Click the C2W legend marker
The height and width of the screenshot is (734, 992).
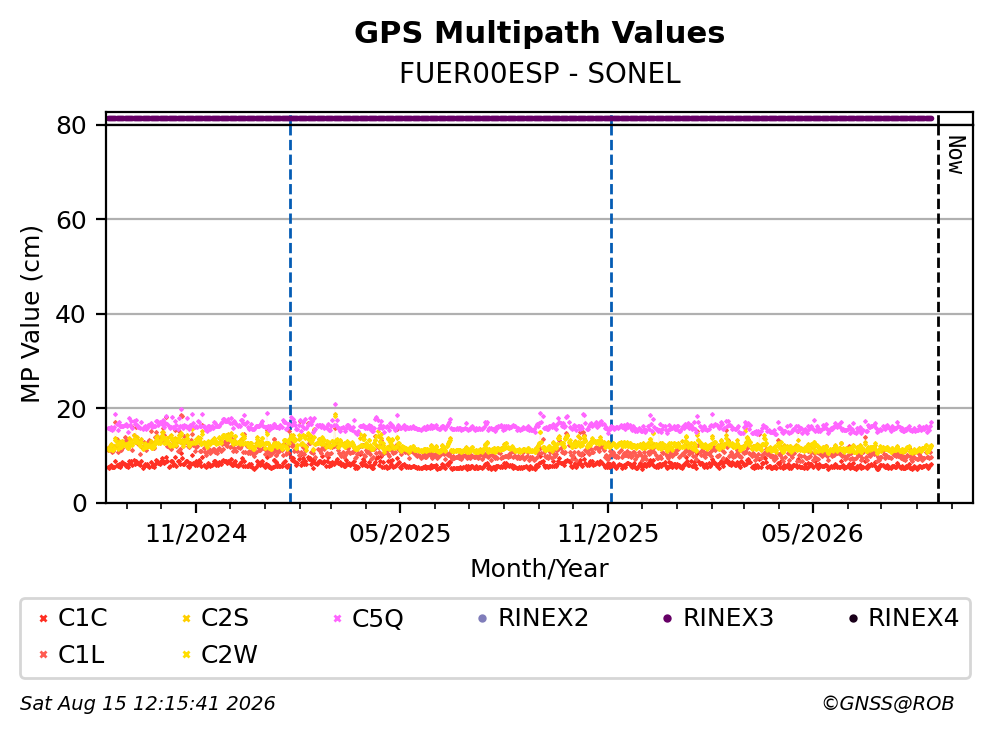click(x=186, y=655)
